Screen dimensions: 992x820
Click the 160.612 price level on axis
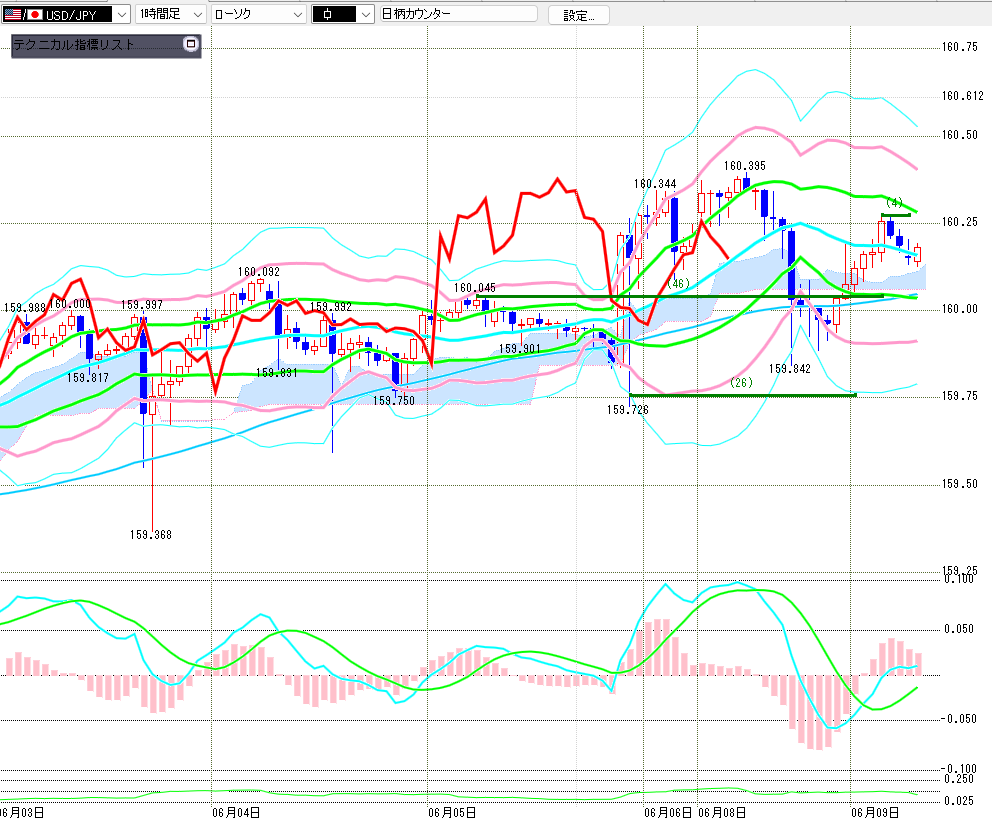[x=963, y=96]
